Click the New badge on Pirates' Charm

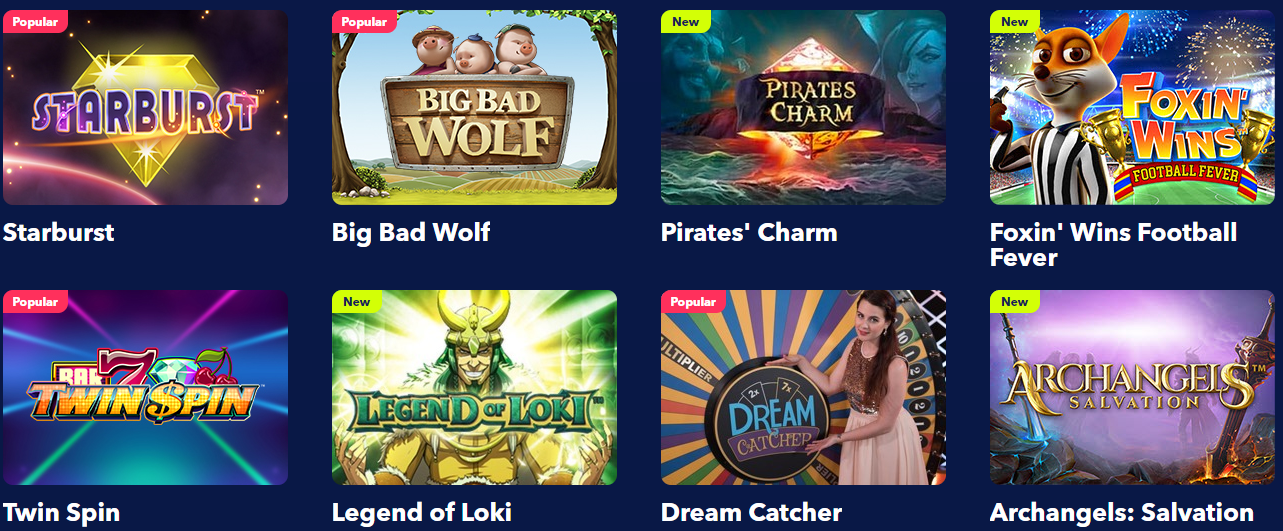click(x=686, y=22)
